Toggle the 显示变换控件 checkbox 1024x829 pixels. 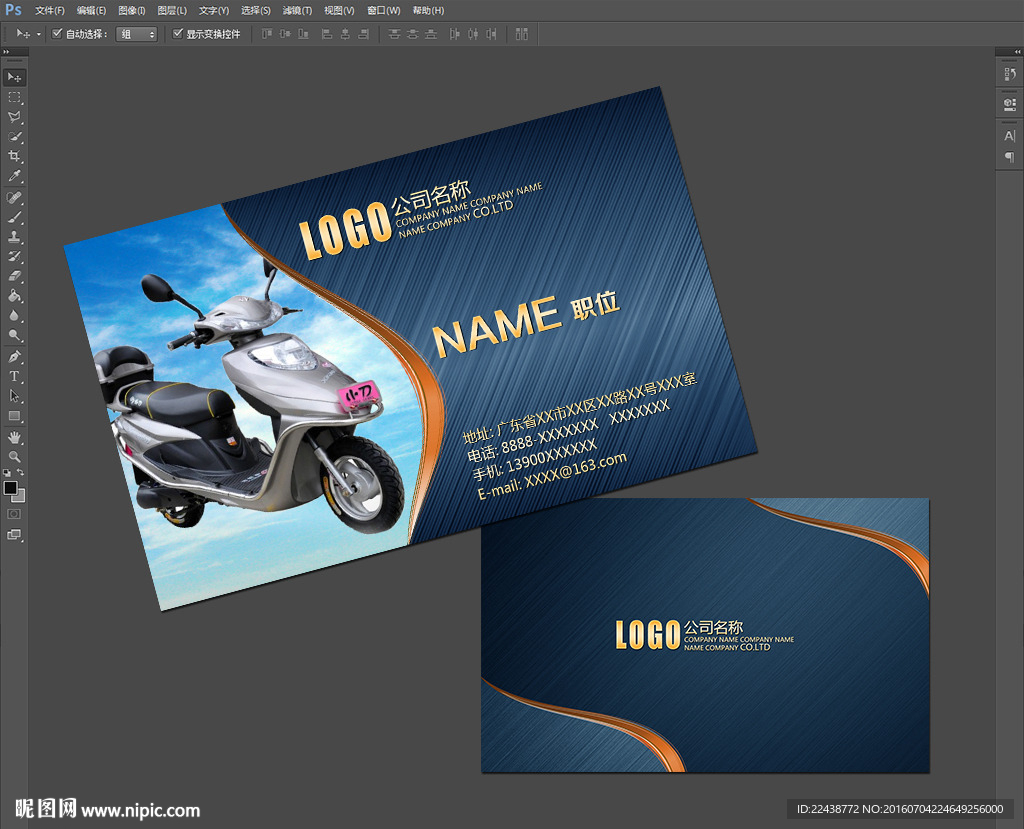[x=178, y=34]
